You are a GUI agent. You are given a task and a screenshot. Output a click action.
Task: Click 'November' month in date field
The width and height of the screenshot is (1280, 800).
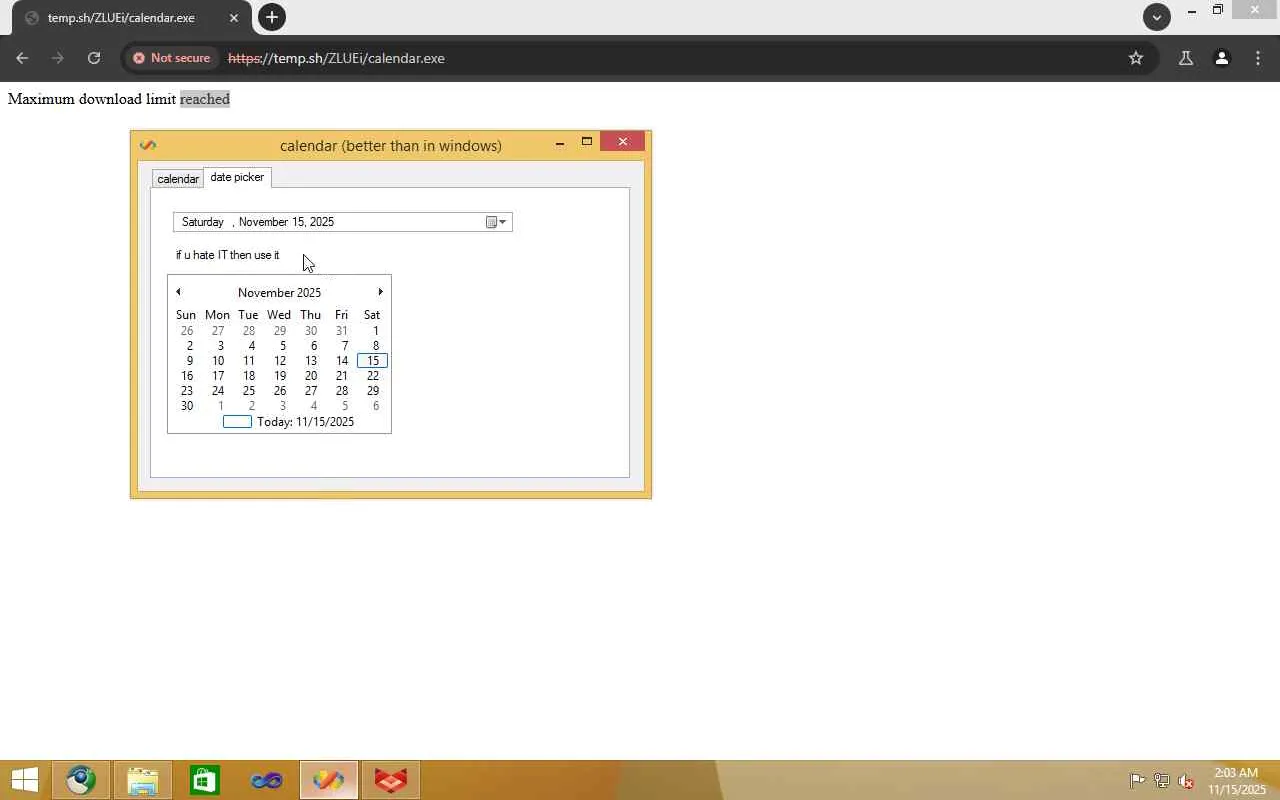coord(263,222)
